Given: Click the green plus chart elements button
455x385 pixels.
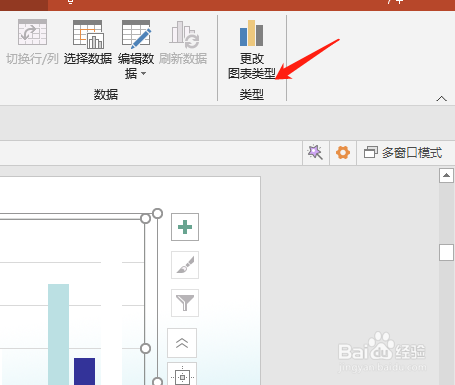Looking at the screenshot, I should pos(185,227).
